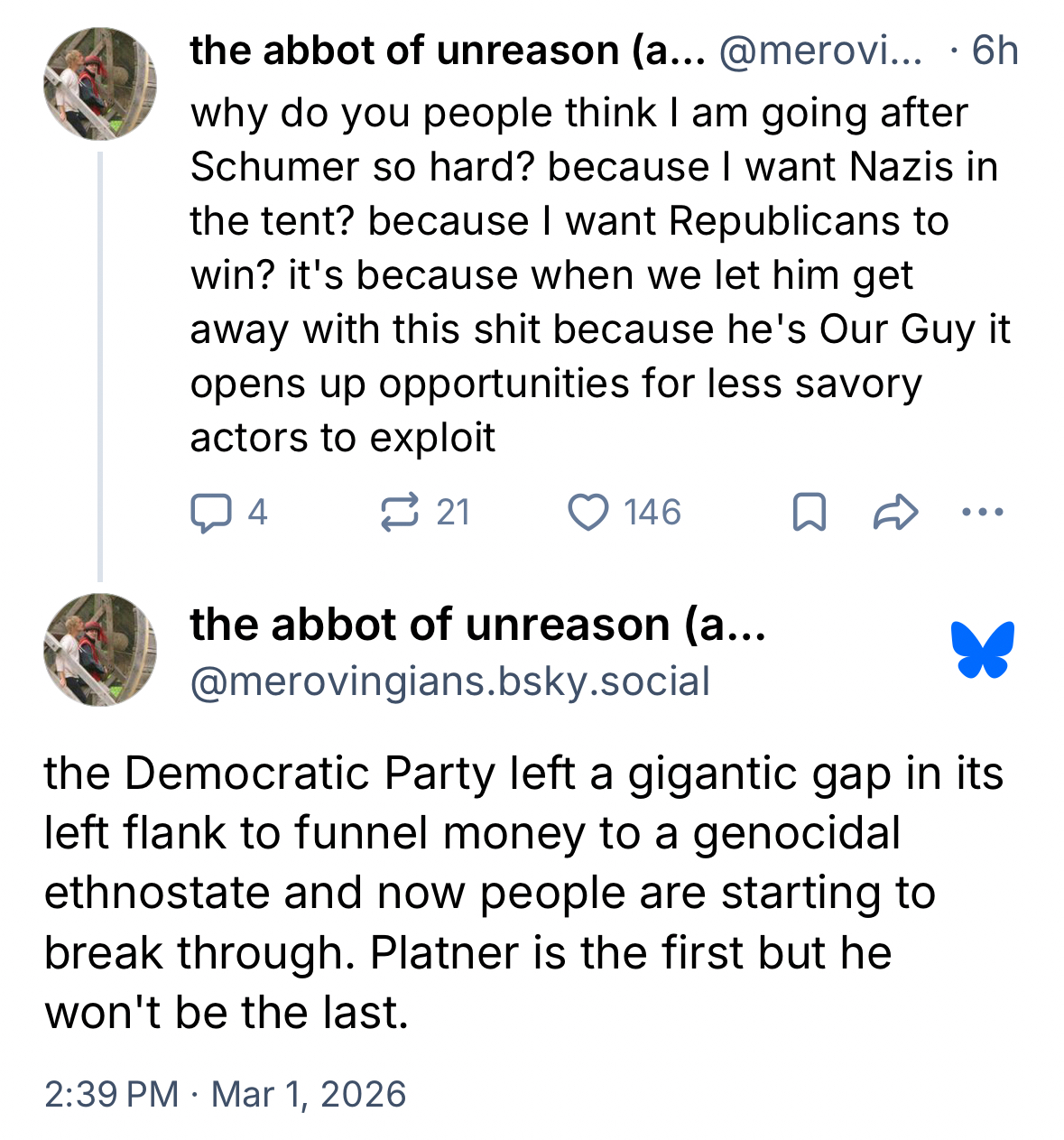Click the truncated @merovi... handle
1064x1140 pixels.
[820, 51]
